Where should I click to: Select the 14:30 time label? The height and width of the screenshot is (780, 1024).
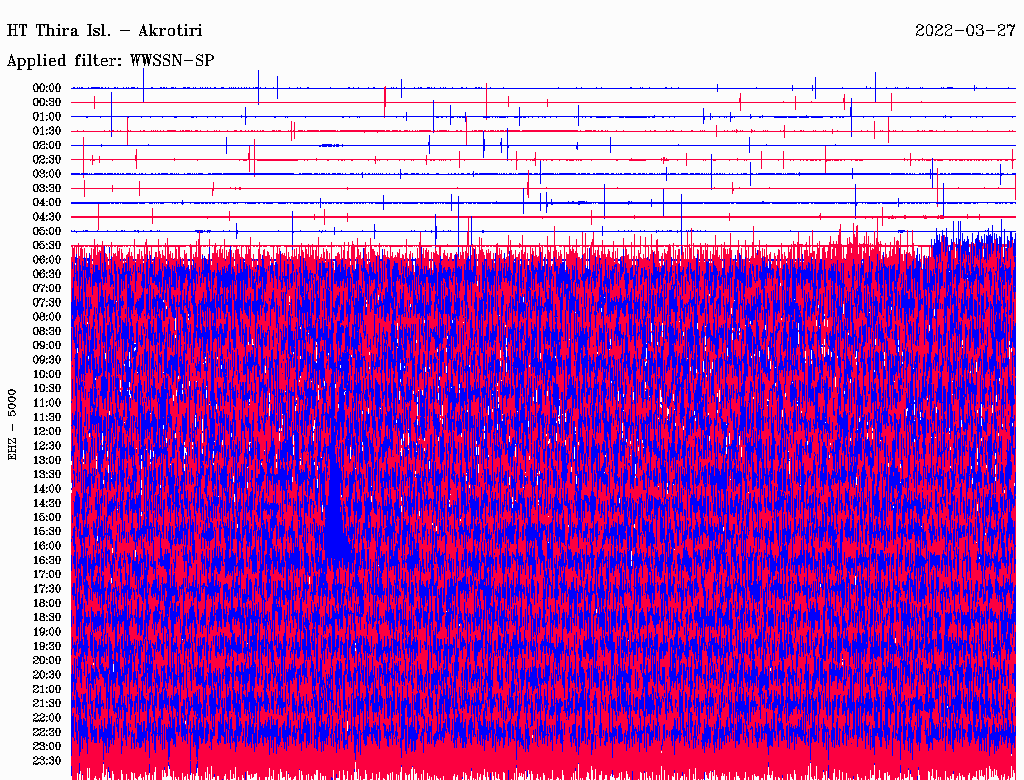tap(47, 504)
